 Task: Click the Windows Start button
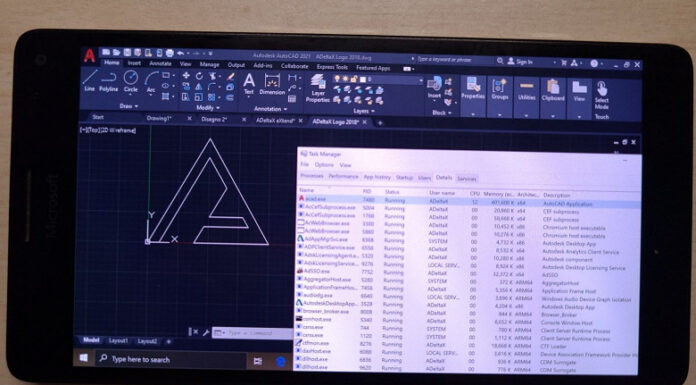click(x=83, y=357)
